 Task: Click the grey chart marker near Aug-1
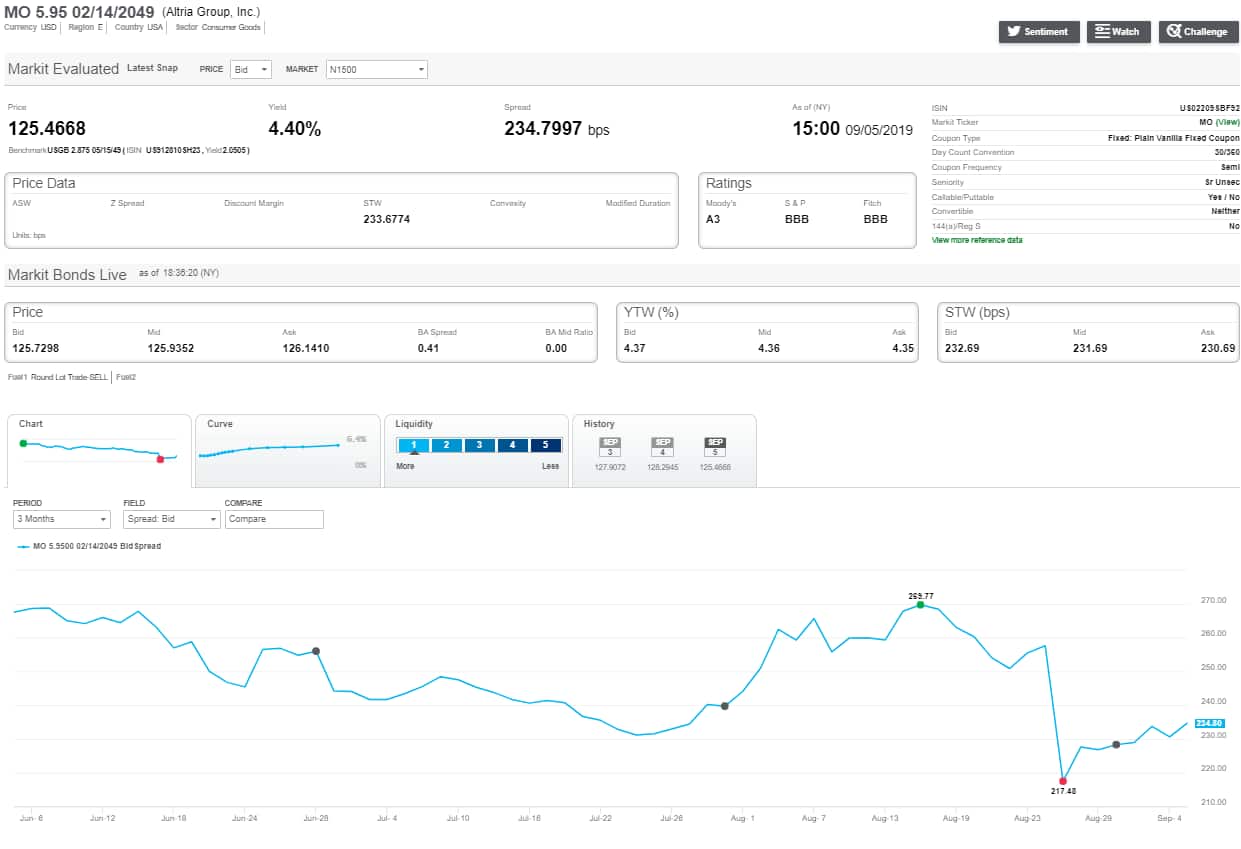[x=725, y=706]
